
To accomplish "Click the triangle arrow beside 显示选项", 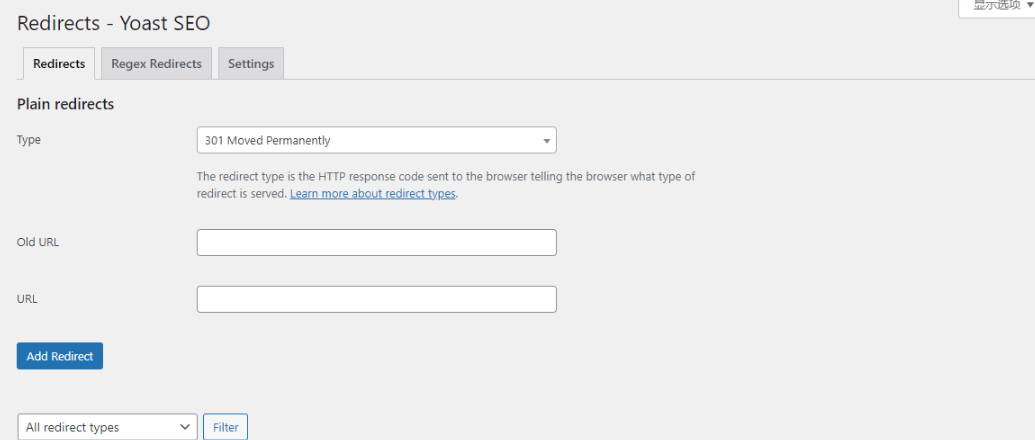I will 1029,5.
